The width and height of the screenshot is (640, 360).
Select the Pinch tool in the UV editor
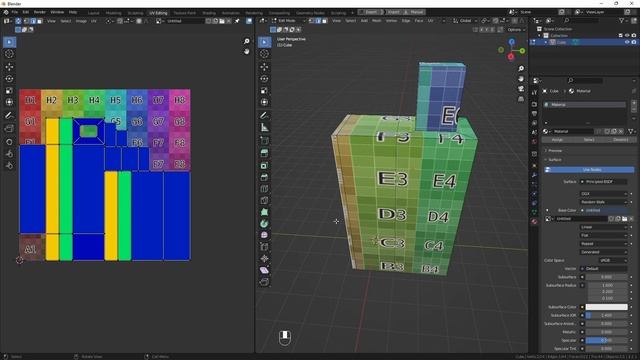point(9,165)
